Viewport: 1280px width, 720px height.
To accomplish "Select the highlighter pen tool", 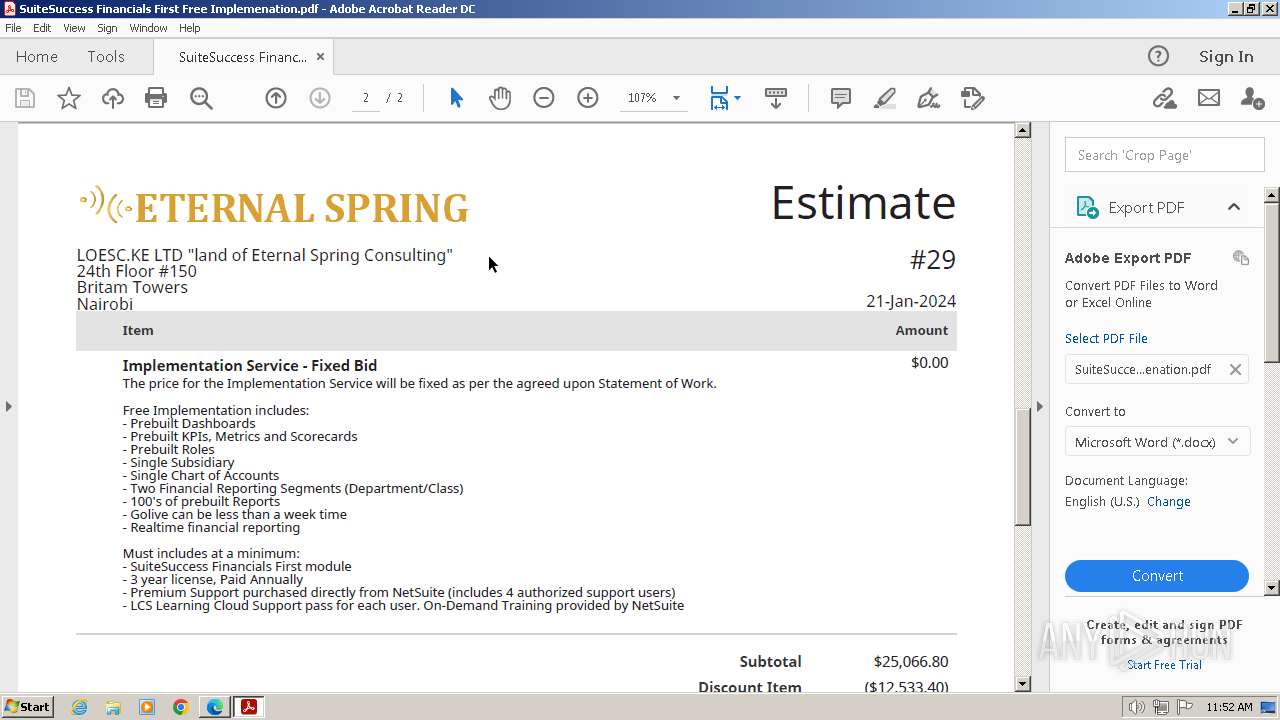I will click(x=885, y=98).
